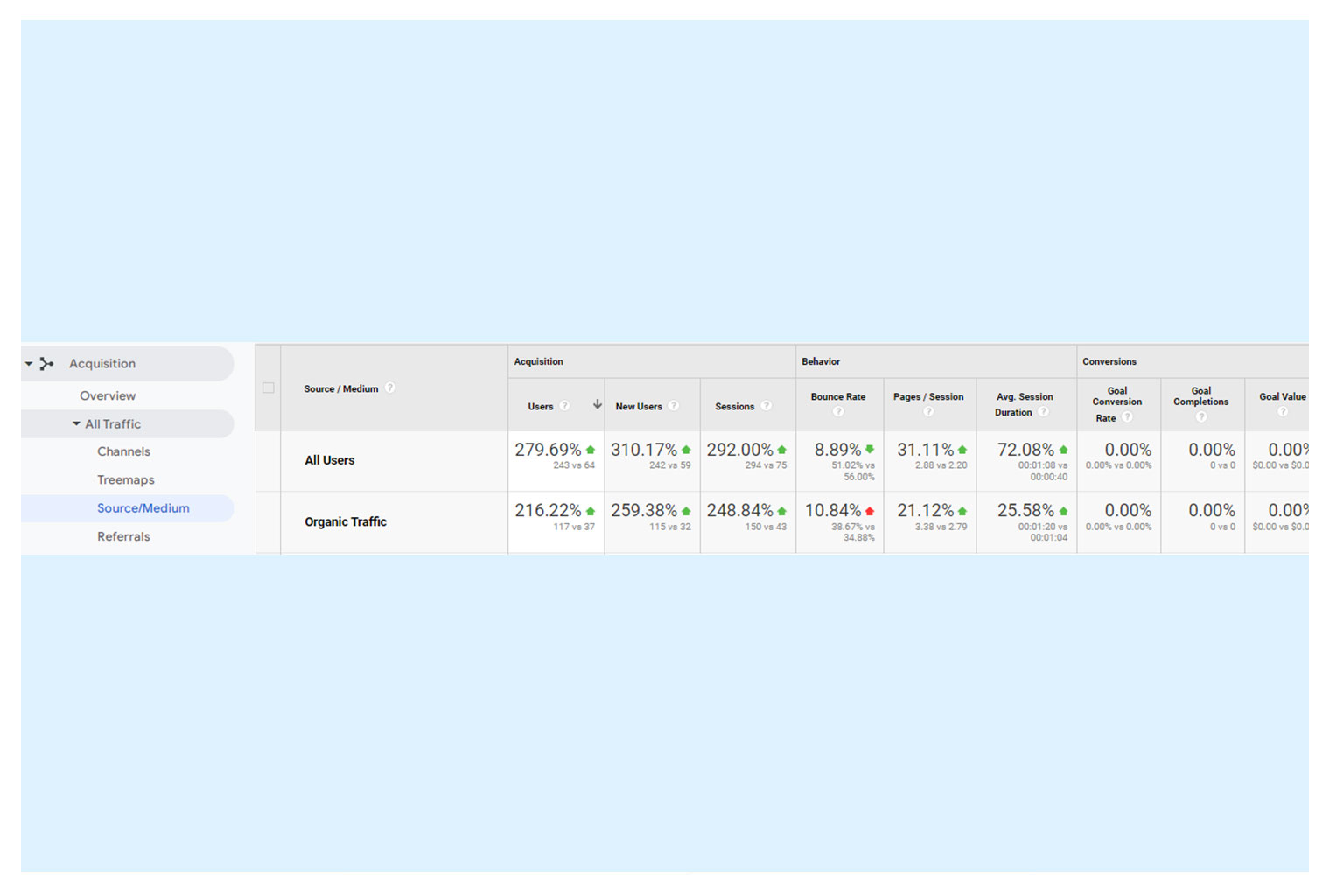
Task: Click the 25.58% session duration value
Action: pyautogui.click(x=1025, y=510)
